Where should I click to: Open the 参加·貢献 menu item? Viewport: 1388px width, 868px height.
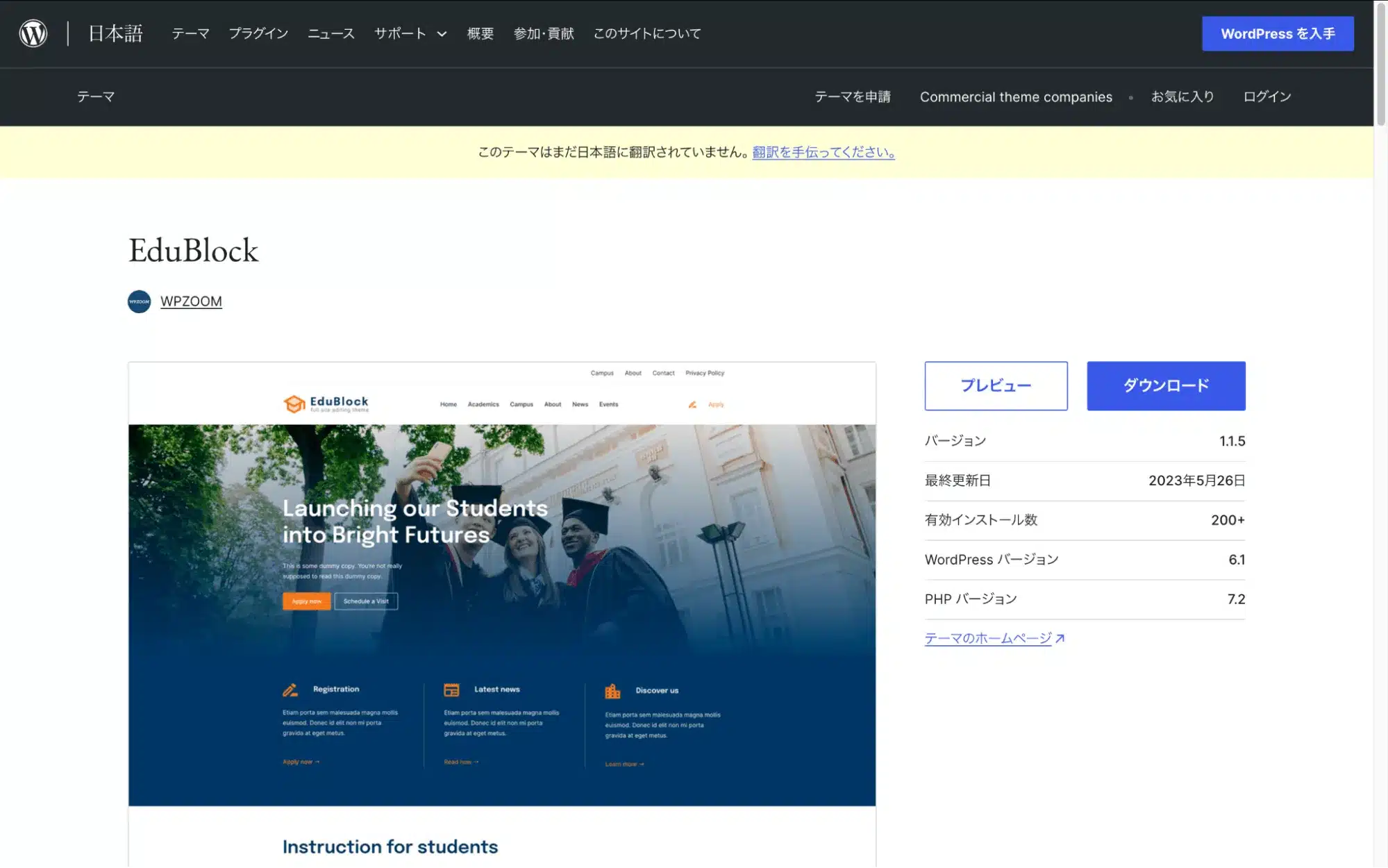tap(544, 33)
